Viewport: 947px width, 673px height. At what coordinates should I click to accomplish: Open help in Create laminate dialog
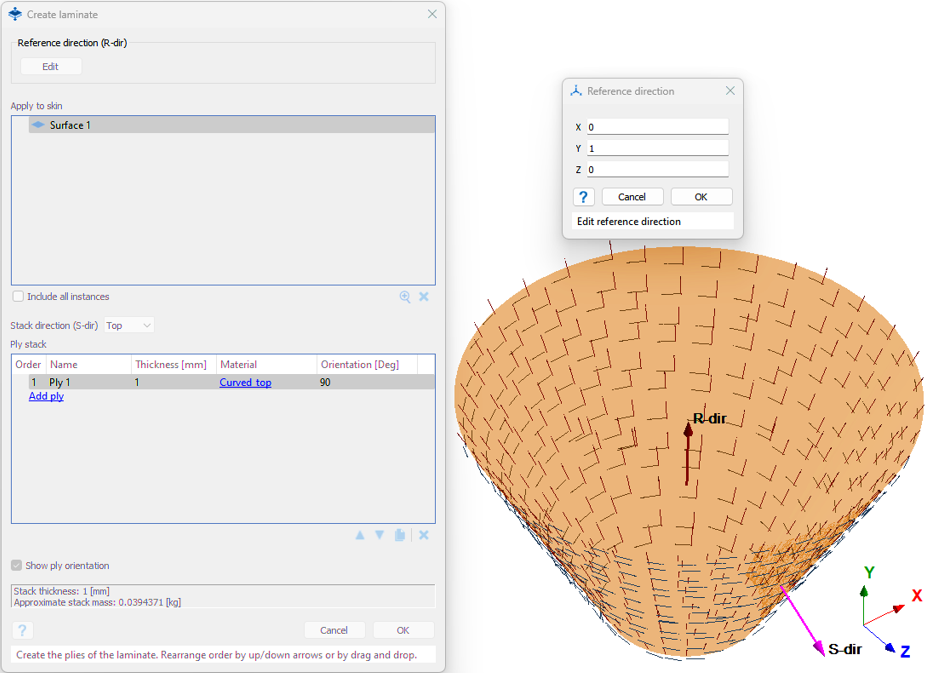coord(22,630)
